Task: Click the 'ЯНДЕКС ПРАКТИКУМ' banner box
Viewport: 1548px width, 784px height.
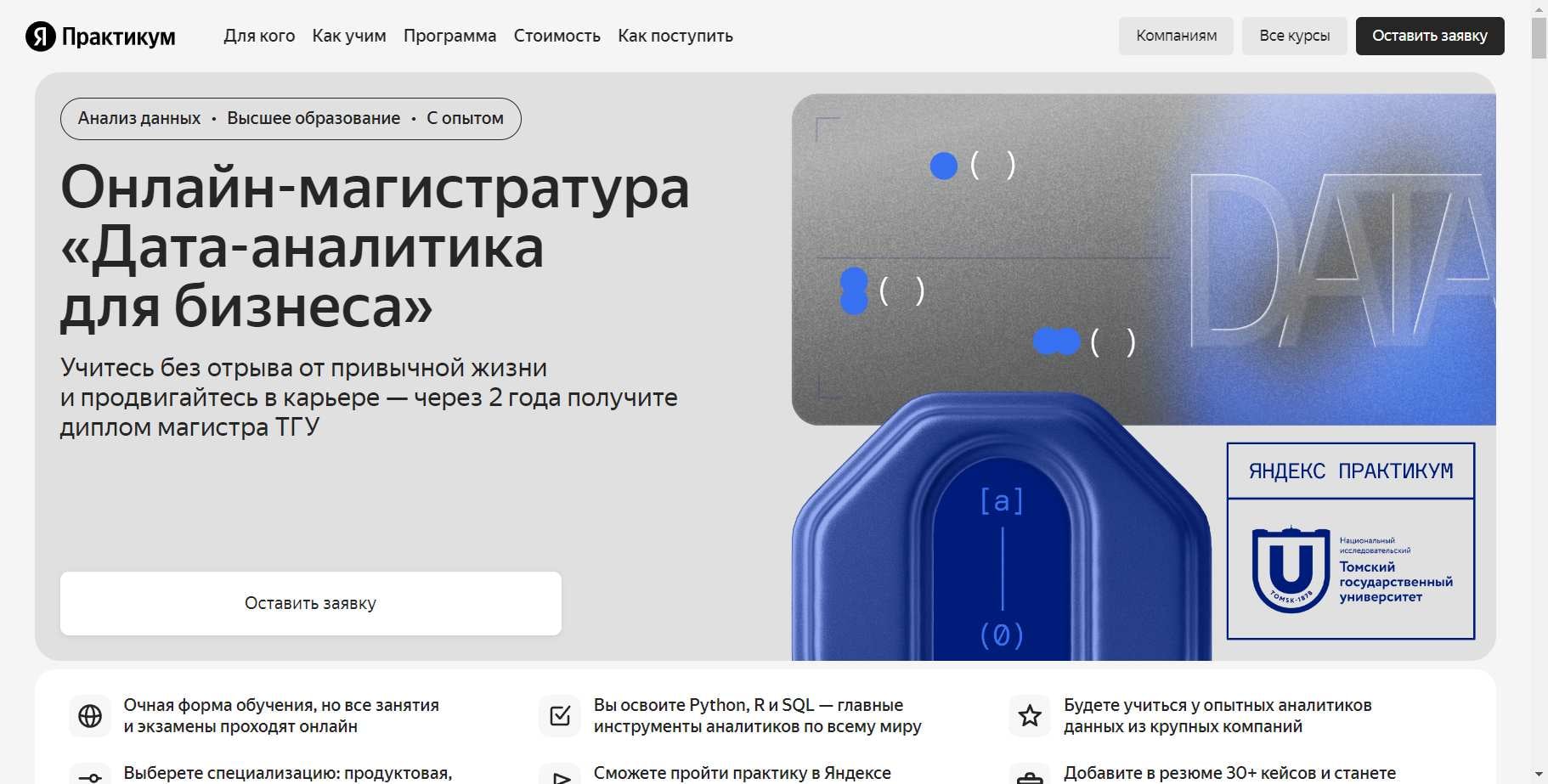Action: point(1351,471)
